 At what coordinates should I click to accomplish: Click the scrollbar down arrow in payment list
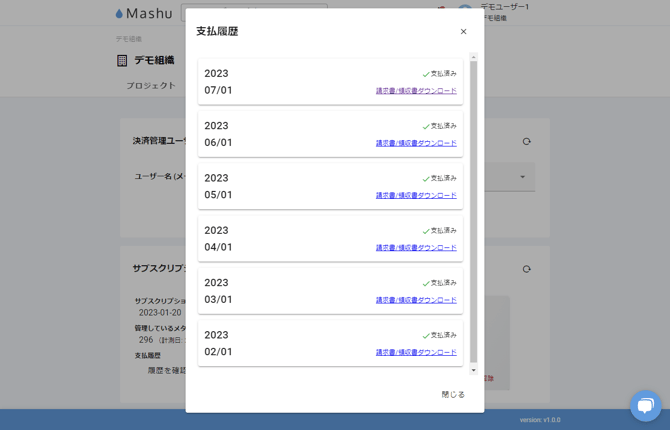474,370
